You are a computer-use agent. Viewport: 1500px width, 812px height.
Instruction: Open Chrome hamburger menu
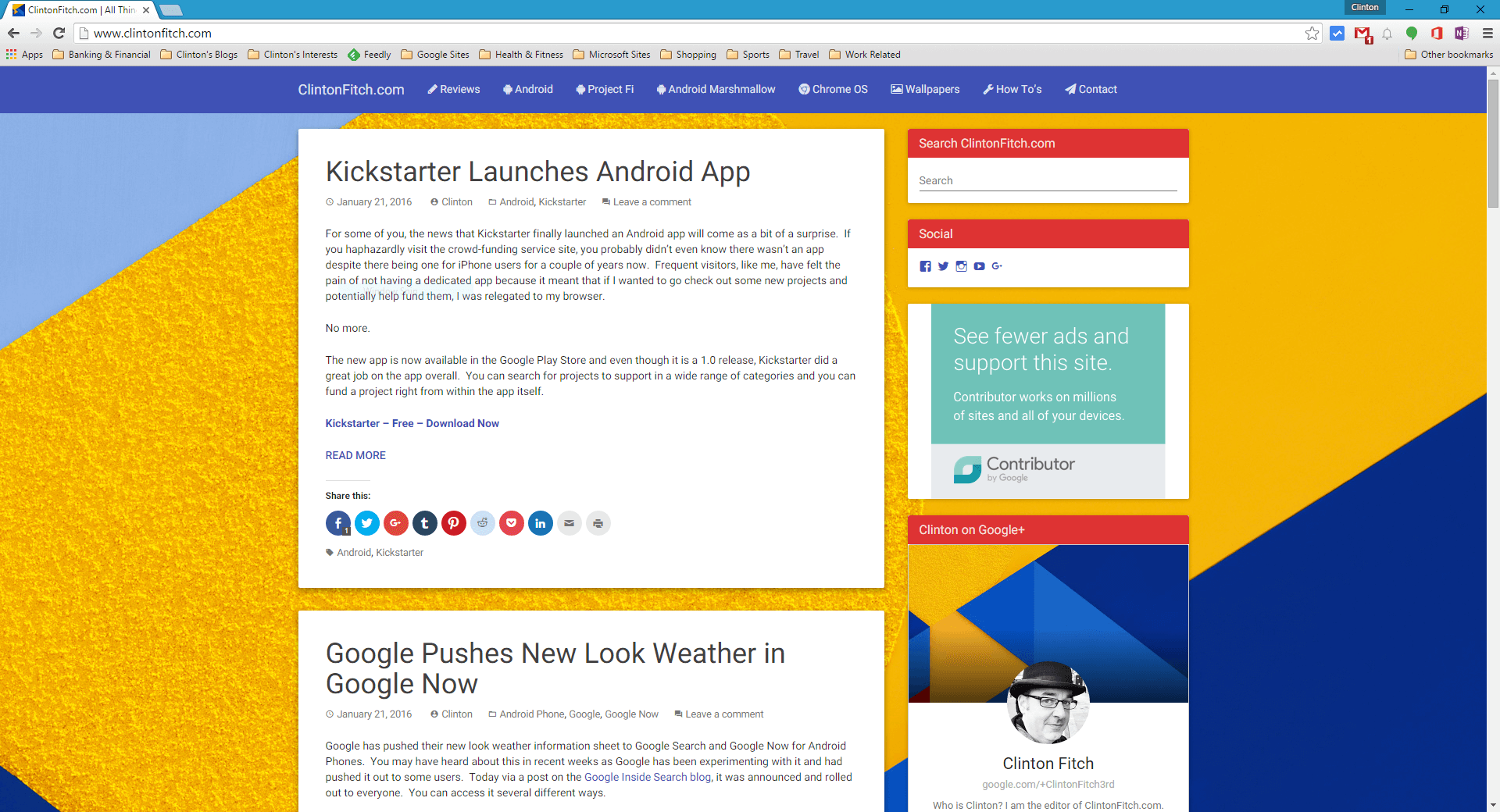point(1487,33)
